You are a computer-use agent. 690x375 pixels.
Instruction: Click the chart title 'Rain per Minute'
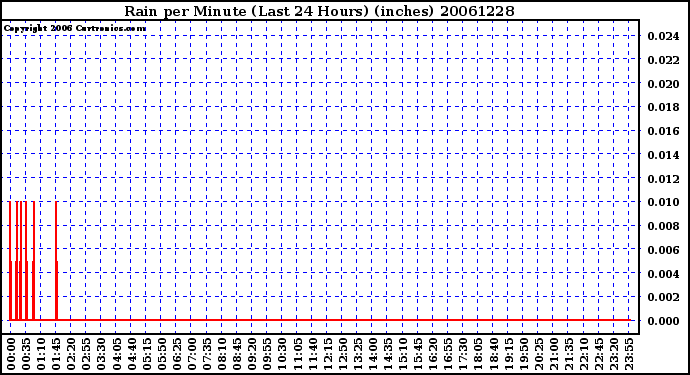[185, 11]
